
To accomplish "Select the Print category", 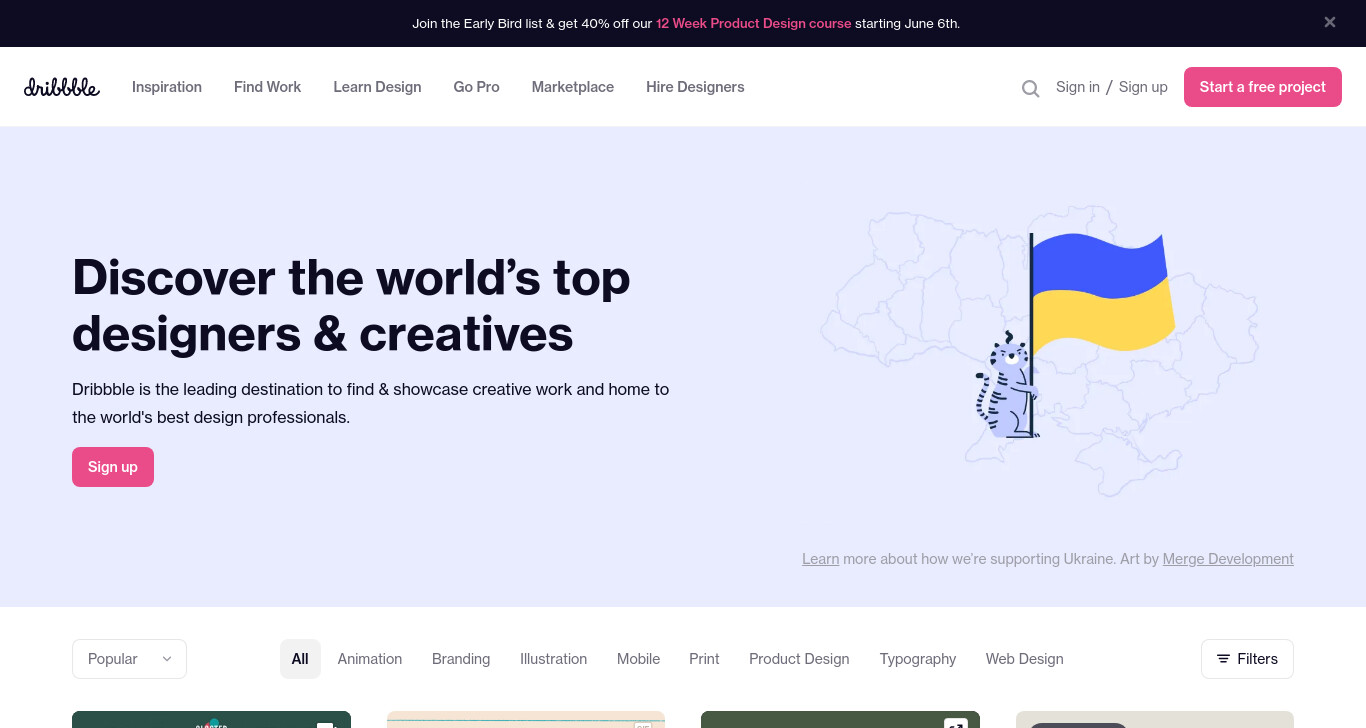I will coord(704,659).
